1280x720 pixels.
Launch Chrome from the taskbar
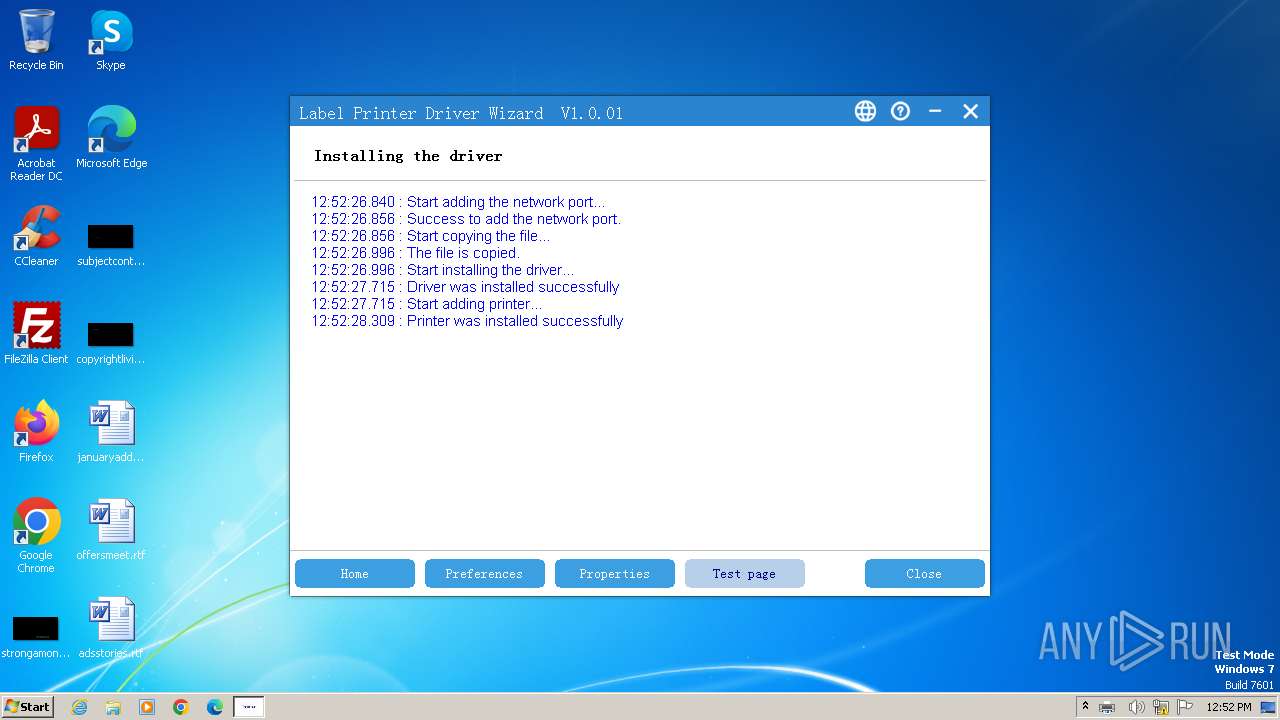[x=181, y=707]
